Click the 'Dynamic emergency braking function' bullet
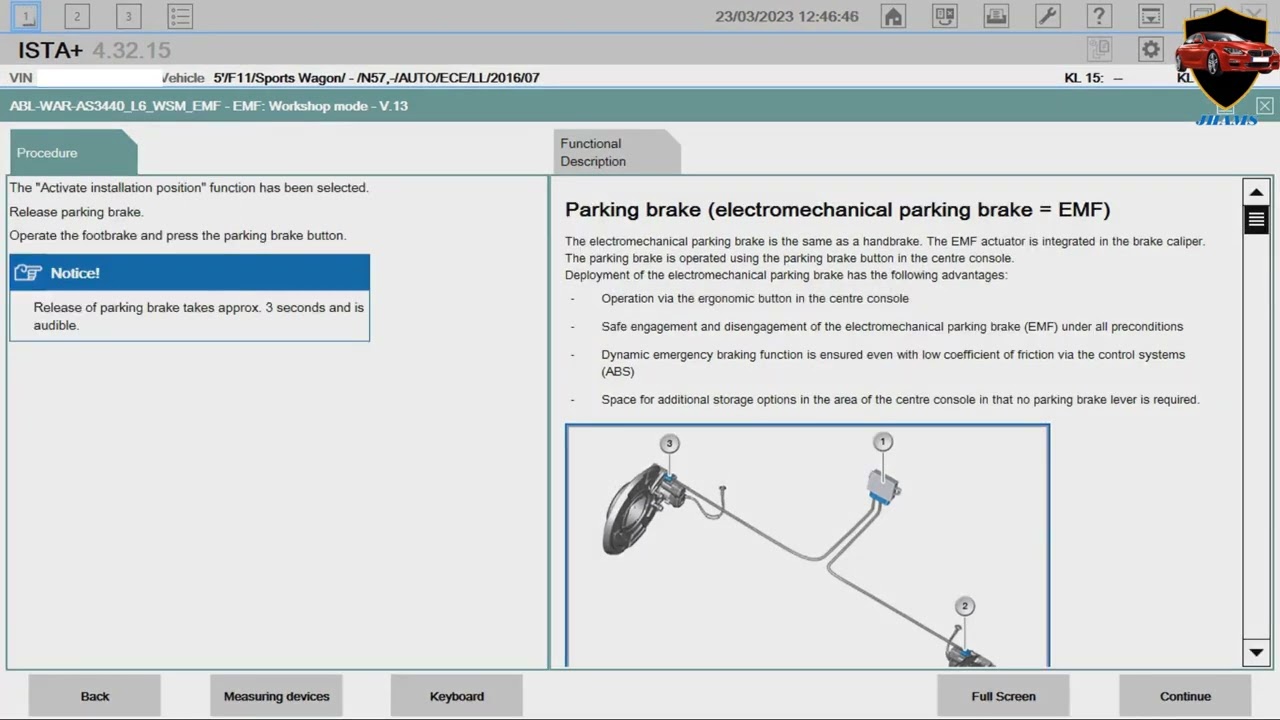Image resolution: width=1280 pixels, height=720 pixels. (x=893, y=363)
